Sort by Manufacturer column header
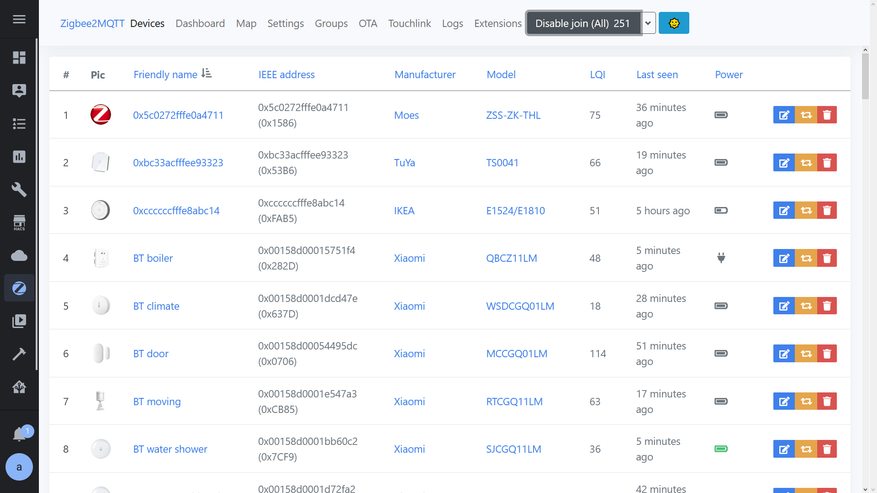Screen dimensions: 877x493 [425, 74]
